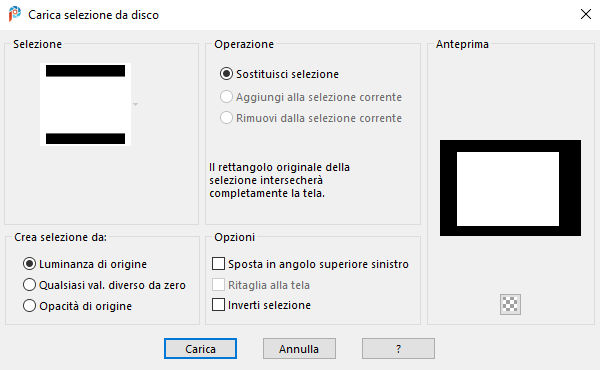Click the black-bars selection thumbnail
This screenshot has width=600, height=370.
point(85,104)
